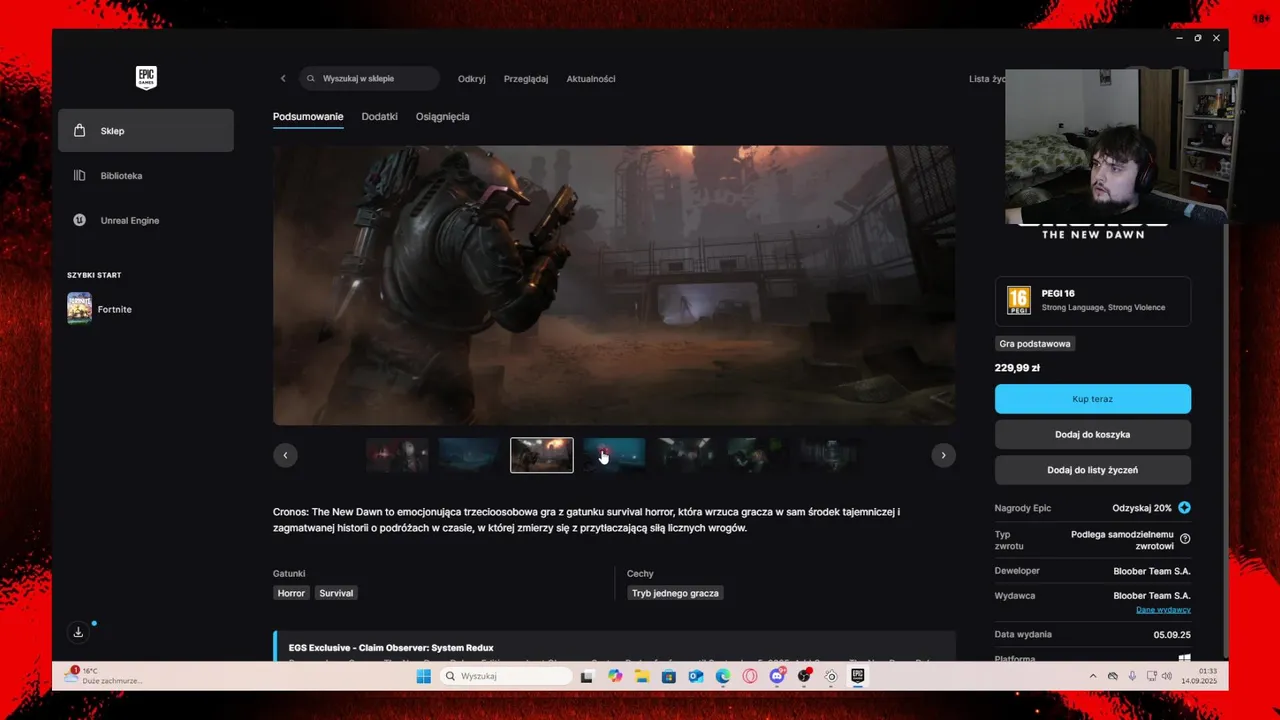Select the teal thumbnail under the cursor
This screenshot has height=720, width=1280.
click(614, 455)
